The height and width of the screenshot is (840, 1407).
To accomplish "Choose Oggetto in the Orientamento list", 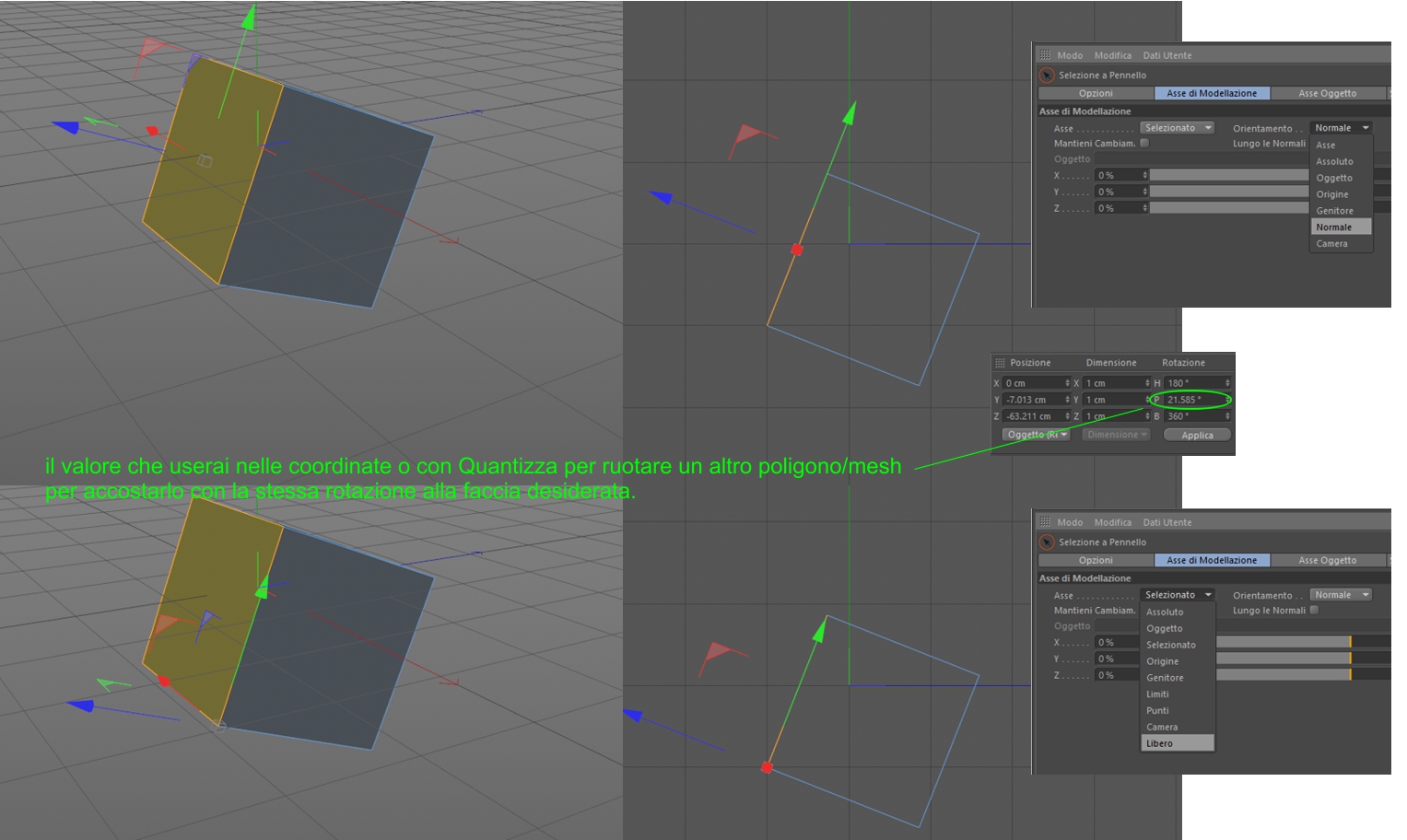I will tap(1342, 179).
